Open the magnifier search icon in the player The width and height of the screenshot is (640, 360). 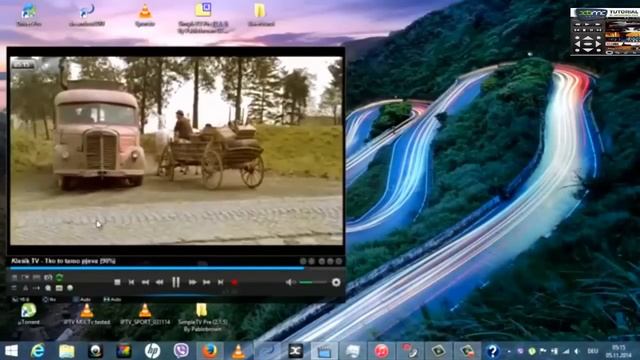[x=48, y=288]
